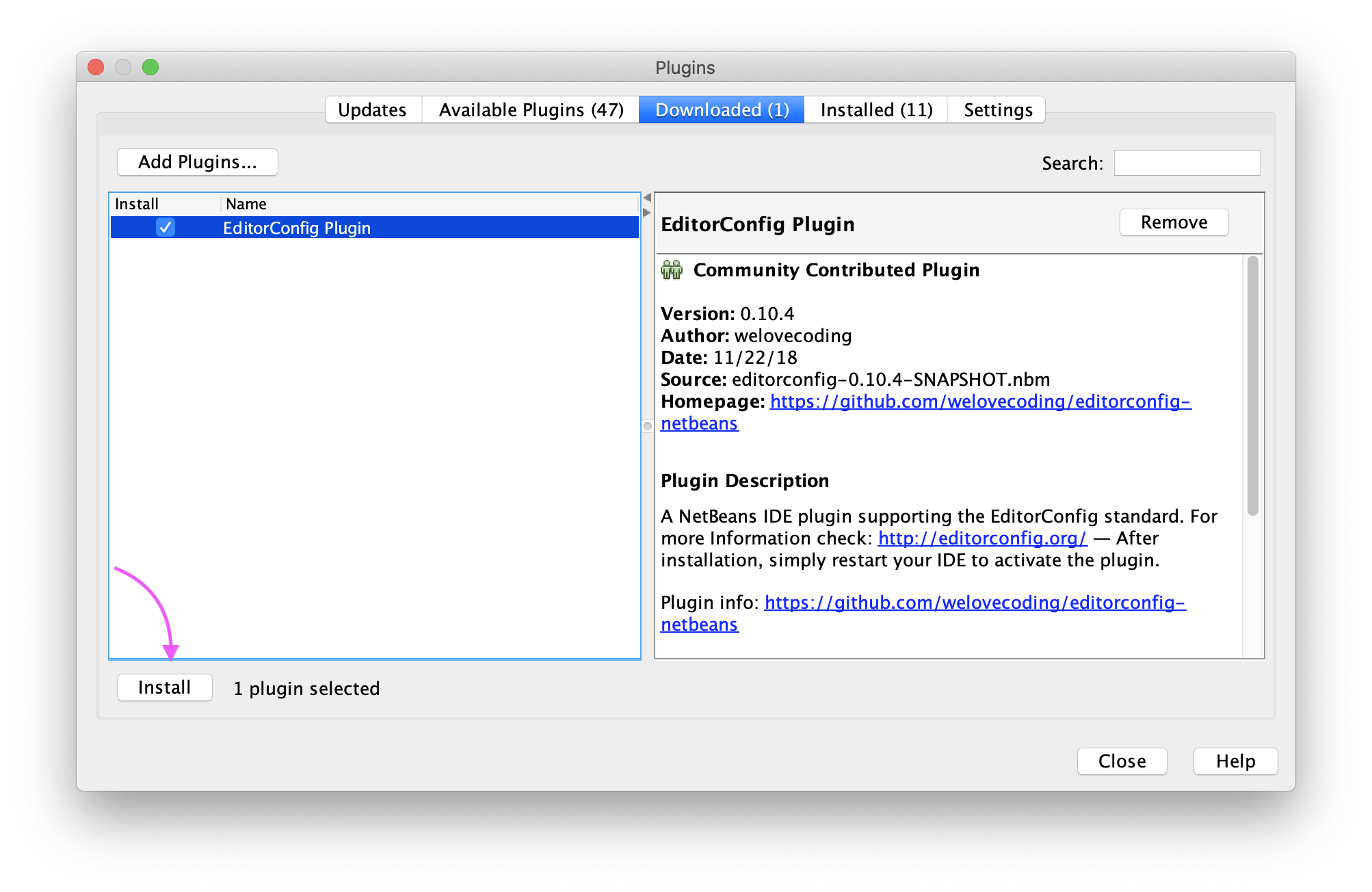The width and height of the screenshot is (1372, 892).
Task: Click the Install button at bottom
Action: (165, 687)
